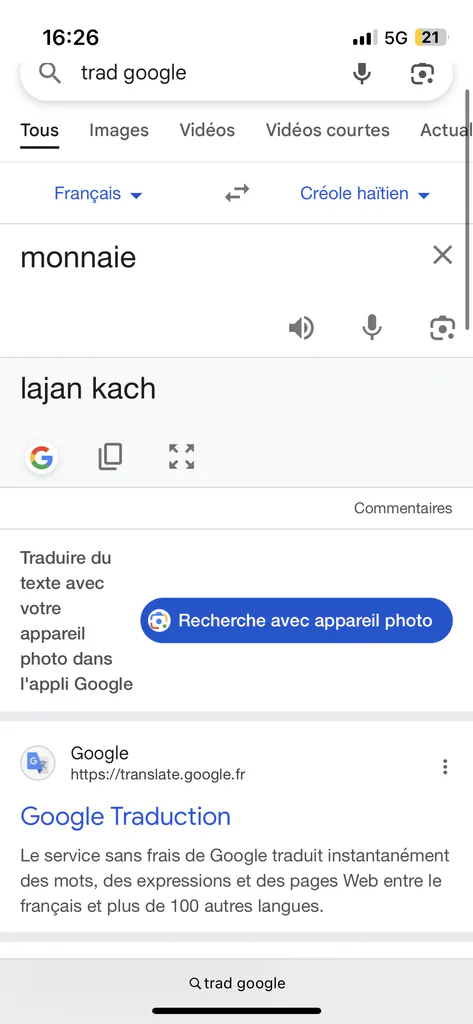Show lajan kach in fullscreen
The width and height of the screenshot is (473, 1024).
pos(182,456)
